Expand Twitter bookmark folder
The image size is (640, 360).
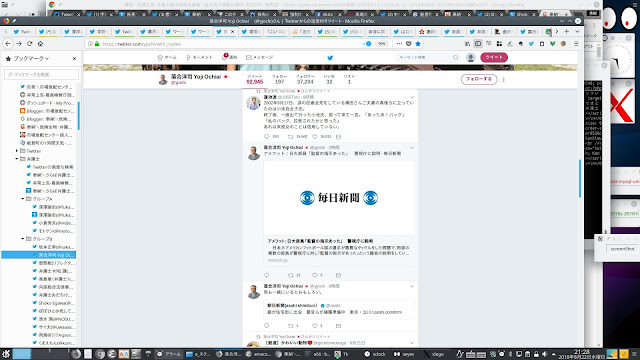16,151
